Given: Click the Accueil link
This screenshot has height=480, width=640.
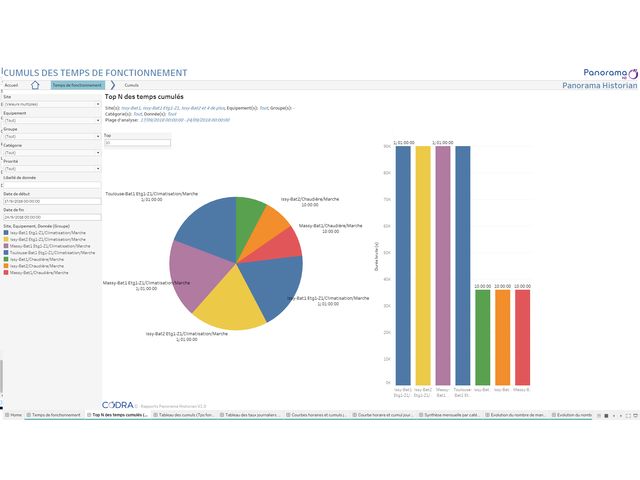Looking at the screenshot, I should coord(12,86).
